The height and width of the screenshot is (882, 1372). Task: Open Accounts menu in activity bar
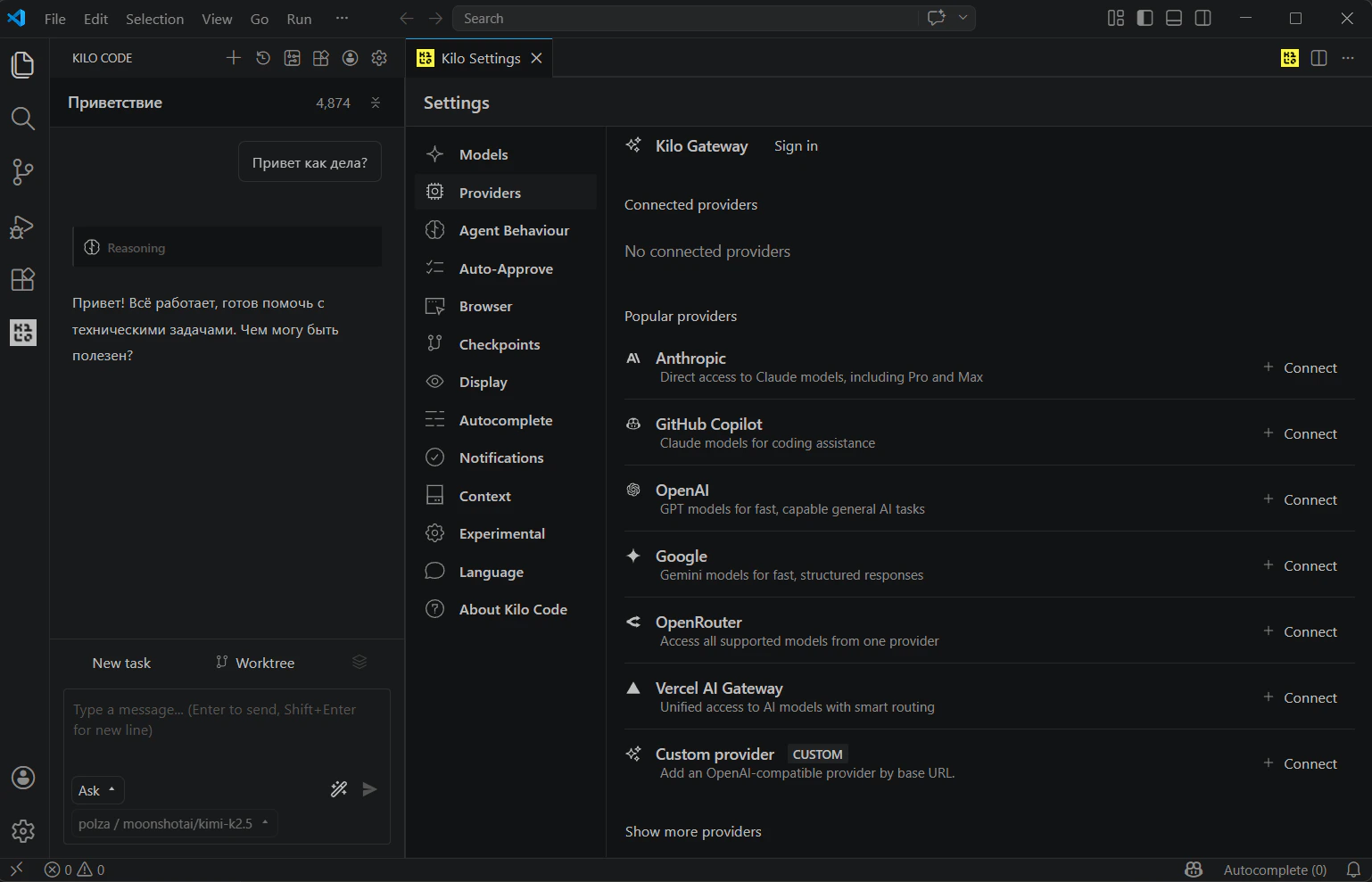pyautogui.click(x=23, y=778)
